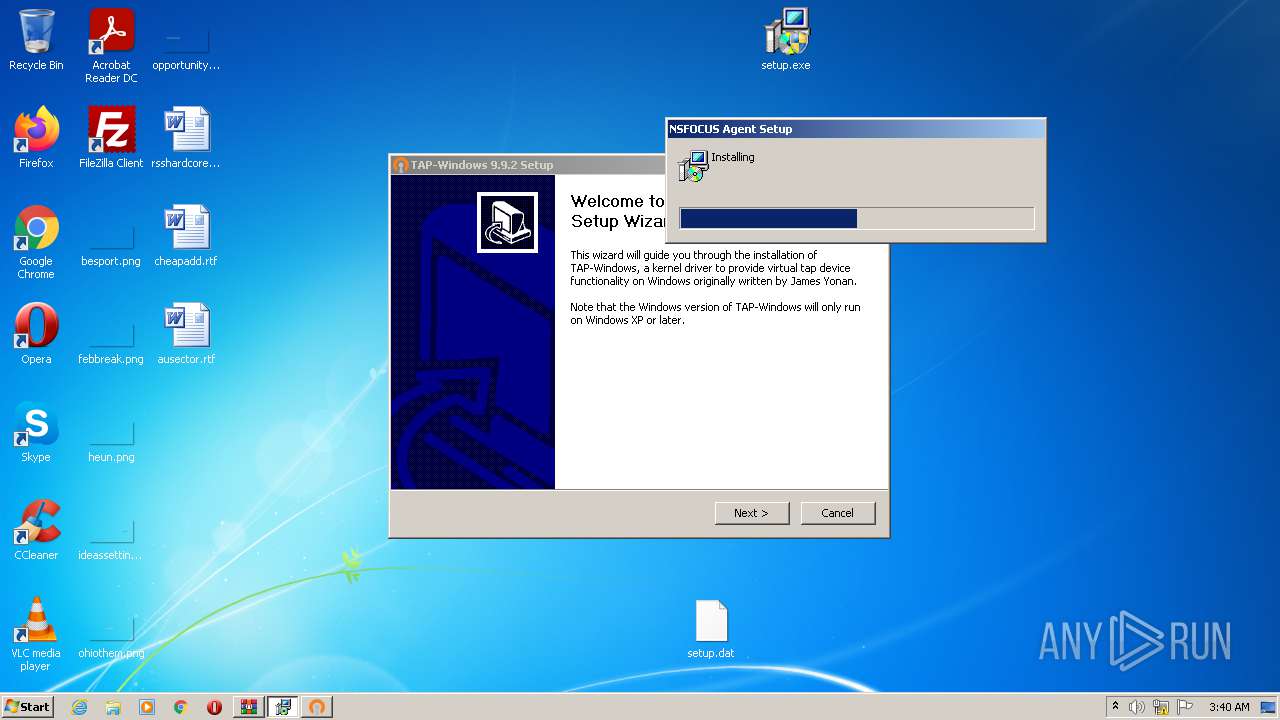Select rsshardcore Word document icon
Screen dimensions: 1280x720
tap(186, 138)
